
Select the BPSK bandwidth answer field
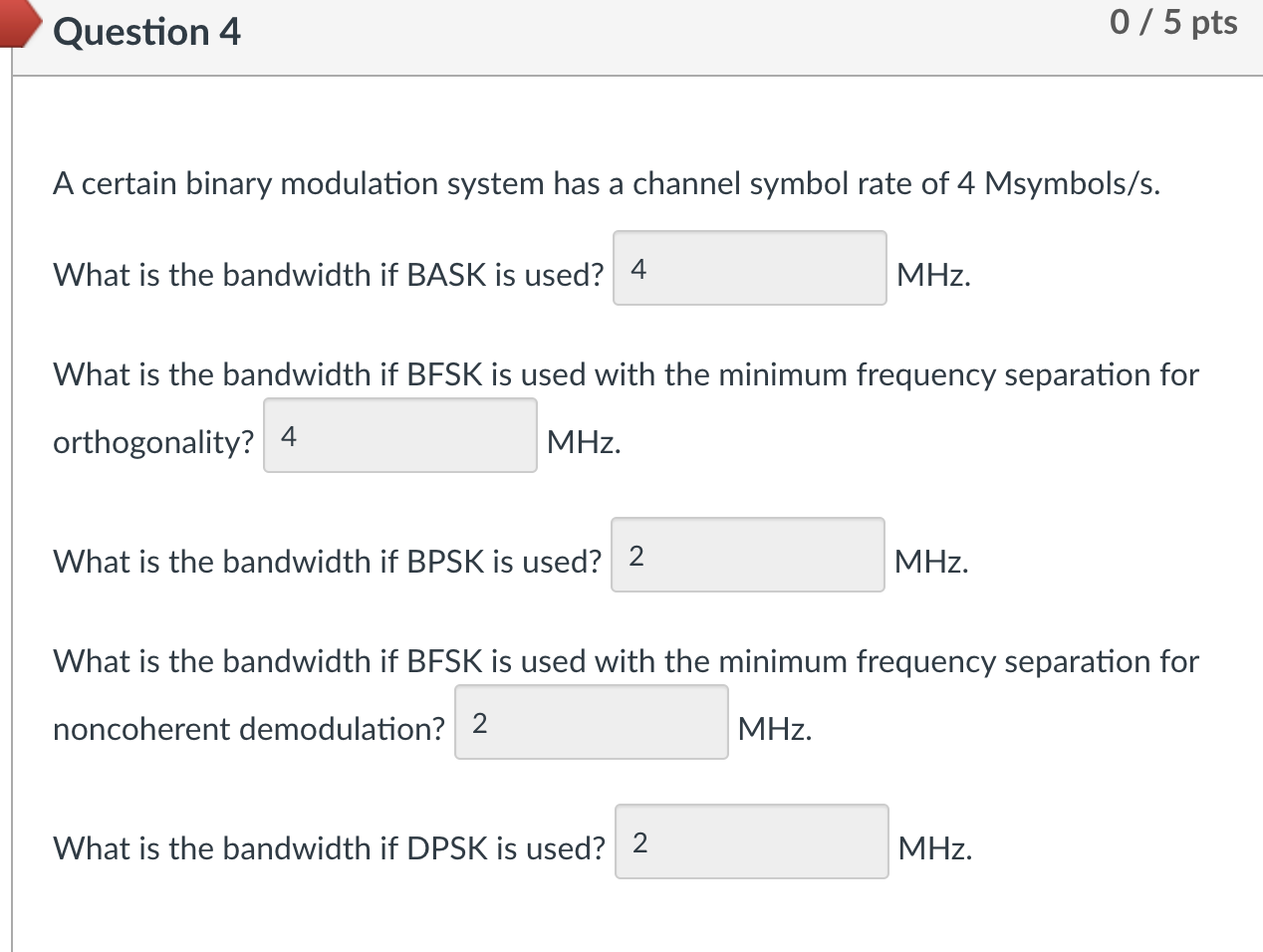point(748,556)
